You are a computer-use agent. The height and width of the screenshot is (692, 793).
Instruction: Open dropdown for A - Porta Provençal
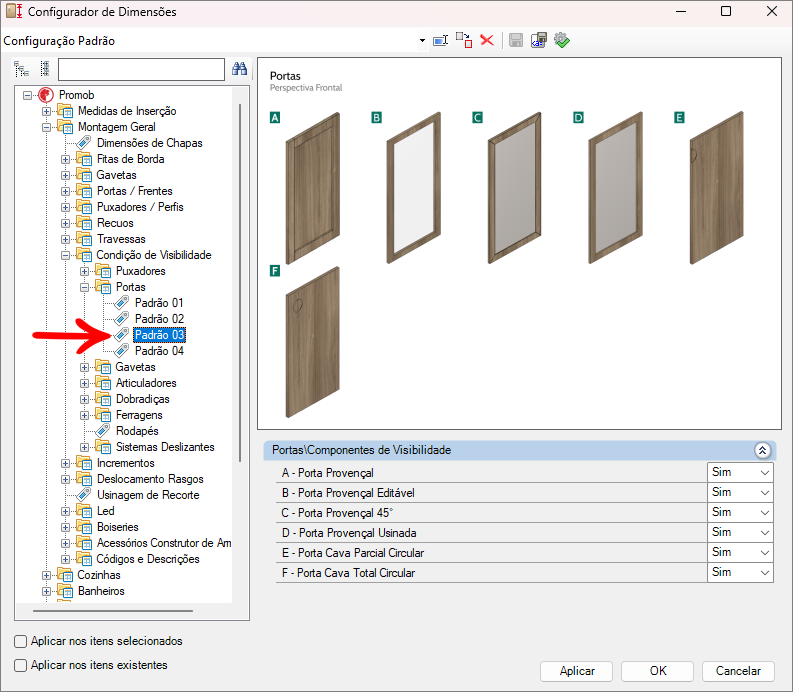tap(765, 472)
